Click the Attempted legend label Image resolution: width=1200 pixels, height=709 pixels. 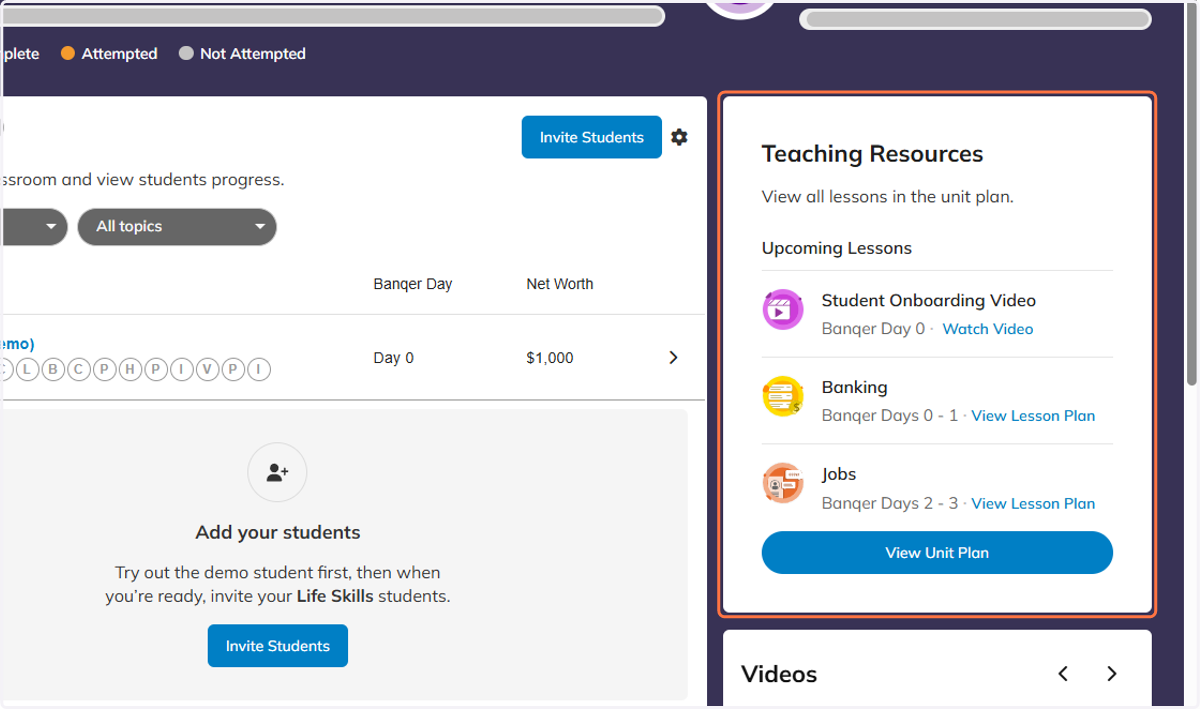click(x=120, y=54)
